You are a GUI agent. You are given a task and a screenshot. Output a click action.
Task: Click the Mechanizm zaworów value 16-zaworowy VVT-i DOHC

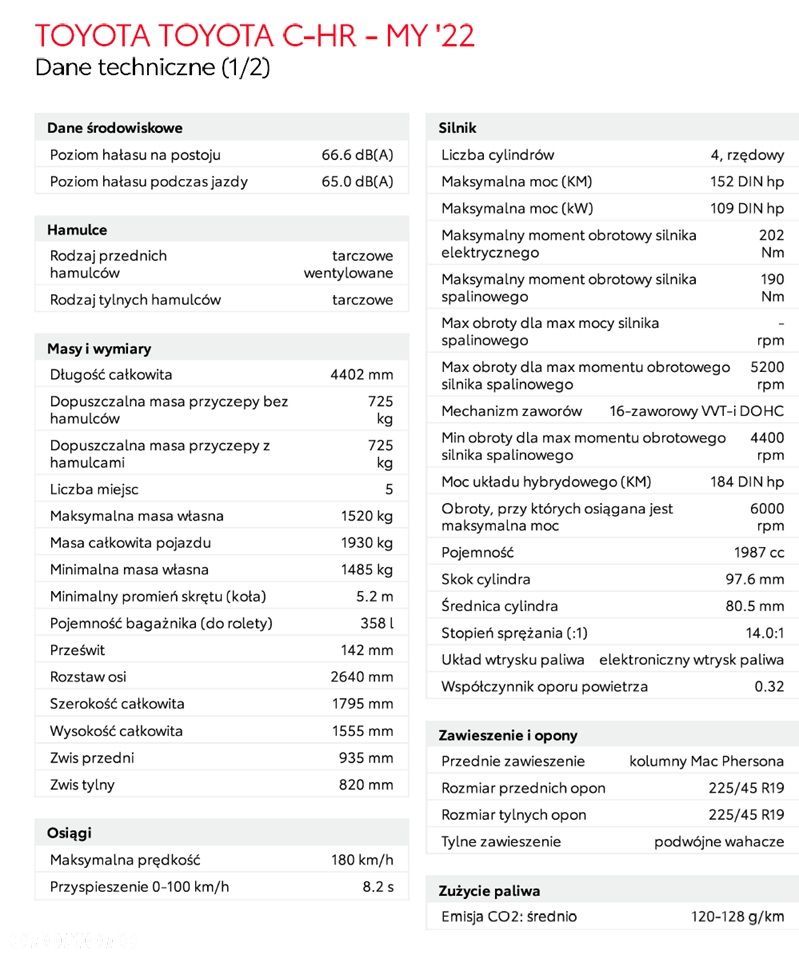tap(696, 411)
